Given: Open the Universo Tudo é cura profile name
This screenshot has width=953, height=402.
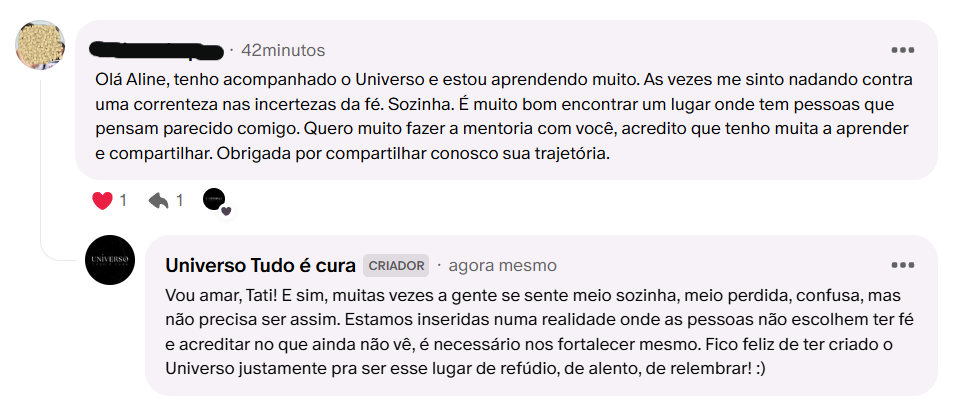Looking at the screenshot, I should [259, 266].
